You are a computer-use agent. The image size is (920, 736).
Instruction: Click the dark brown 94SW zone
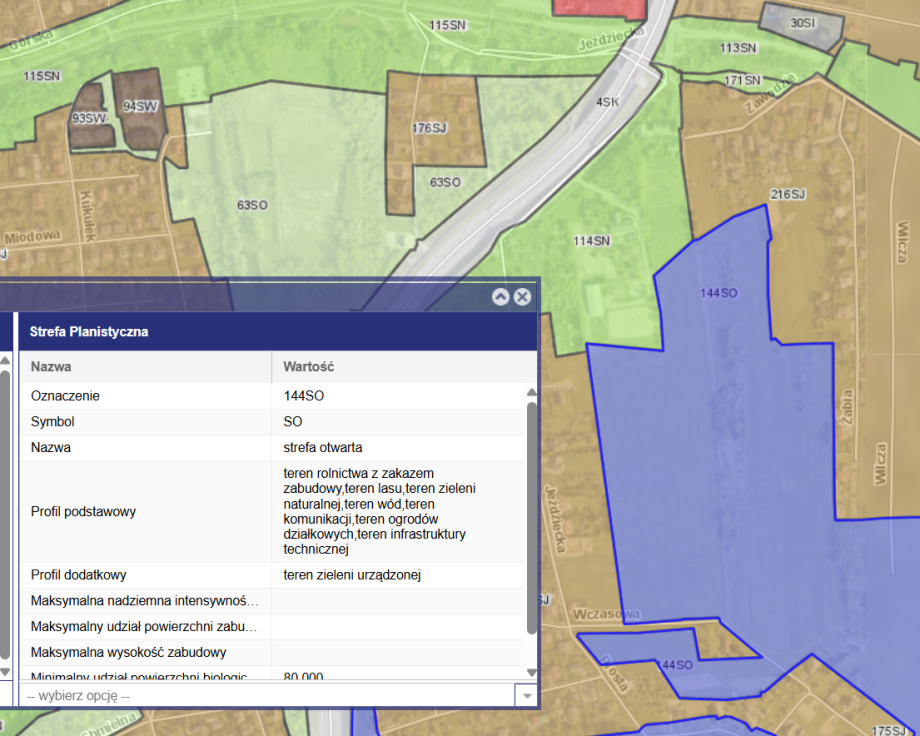140,106
